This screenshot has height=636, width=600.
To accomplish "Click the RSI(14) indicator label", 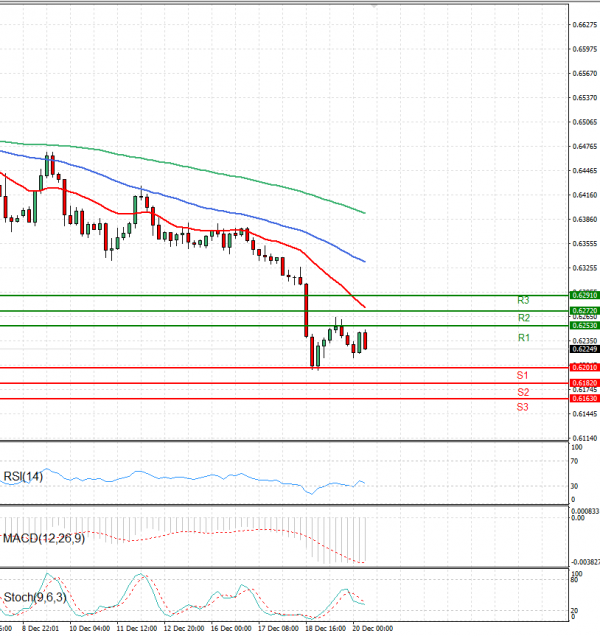I will [23, 476].
